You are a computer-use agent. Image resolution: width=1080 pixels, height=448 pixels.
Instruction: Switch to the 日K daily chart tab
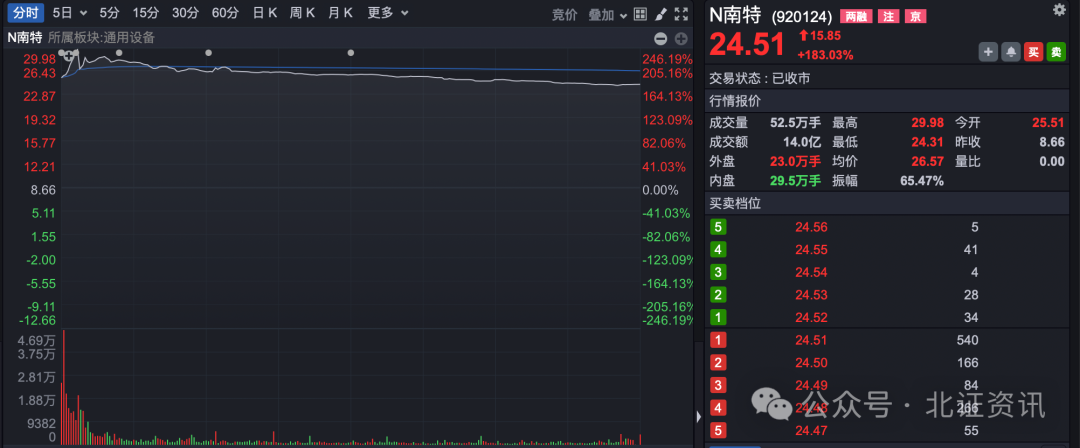(x=265, y=13)
